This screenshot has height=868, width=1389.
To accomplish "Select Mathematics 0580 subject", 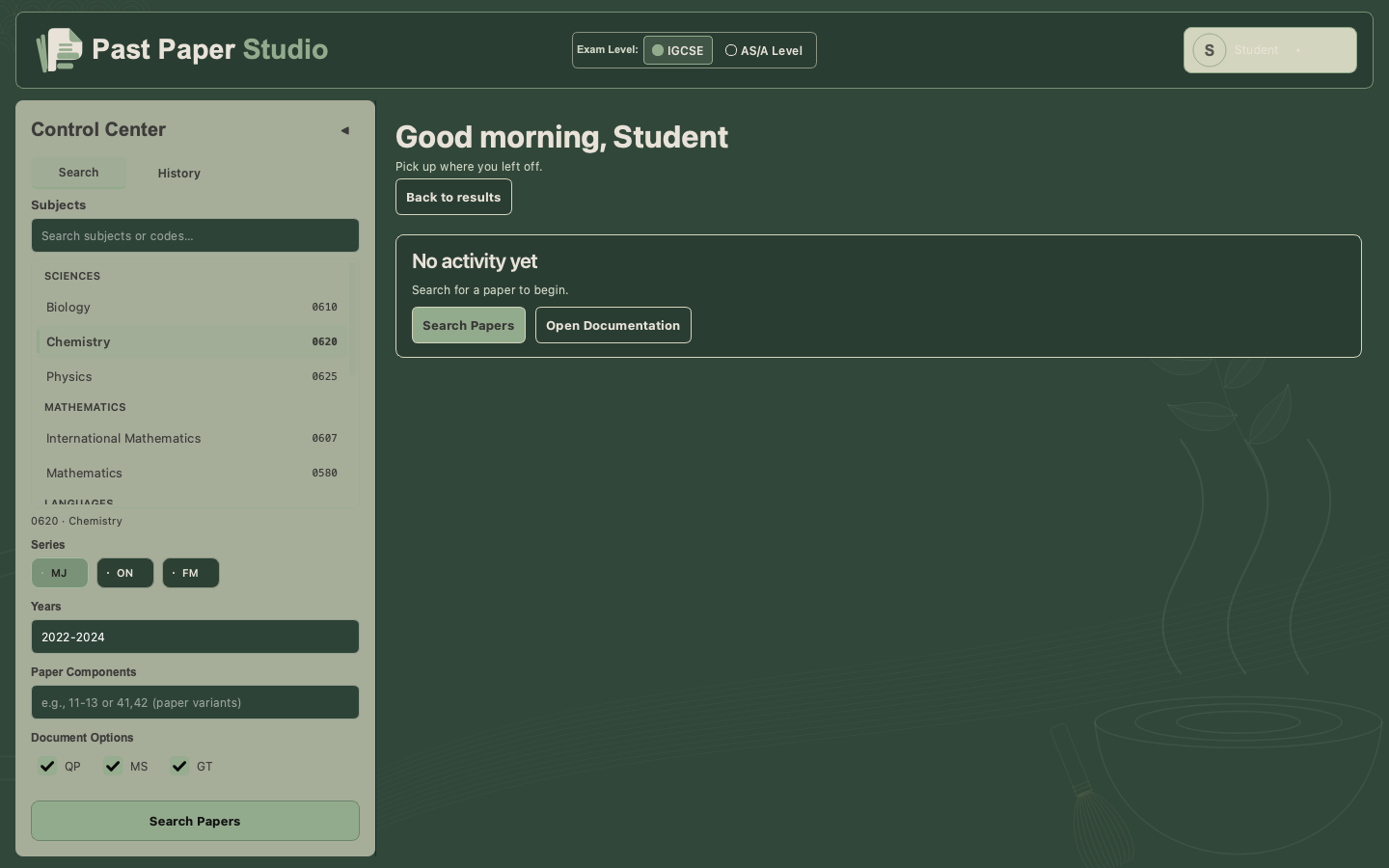I will pyautogui.click(x=192, y=474).
